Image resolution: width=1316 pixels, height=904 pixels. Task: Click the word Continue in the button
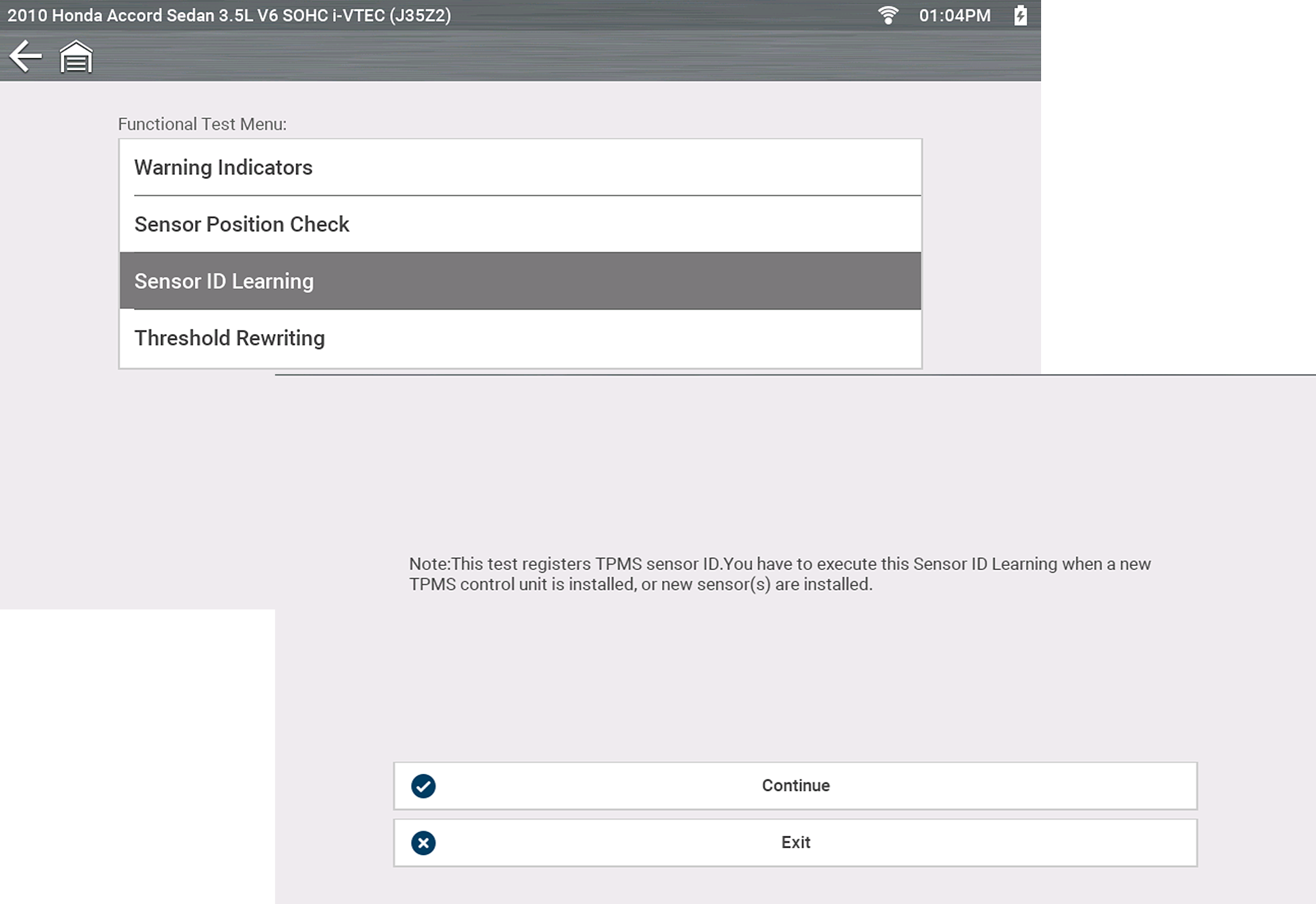coord(795,786)
